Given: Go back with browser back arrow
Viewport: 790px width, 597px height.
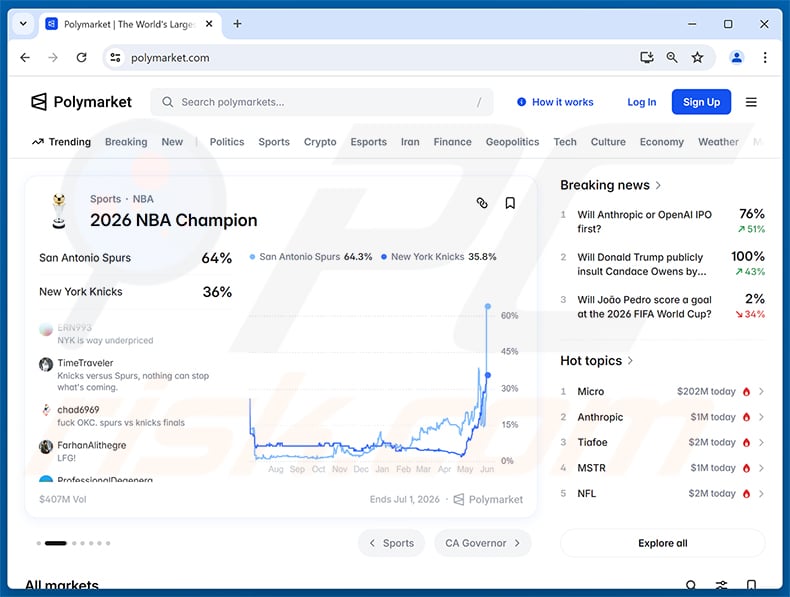Looking at the screenshot, I should click(x=25, y=57).
